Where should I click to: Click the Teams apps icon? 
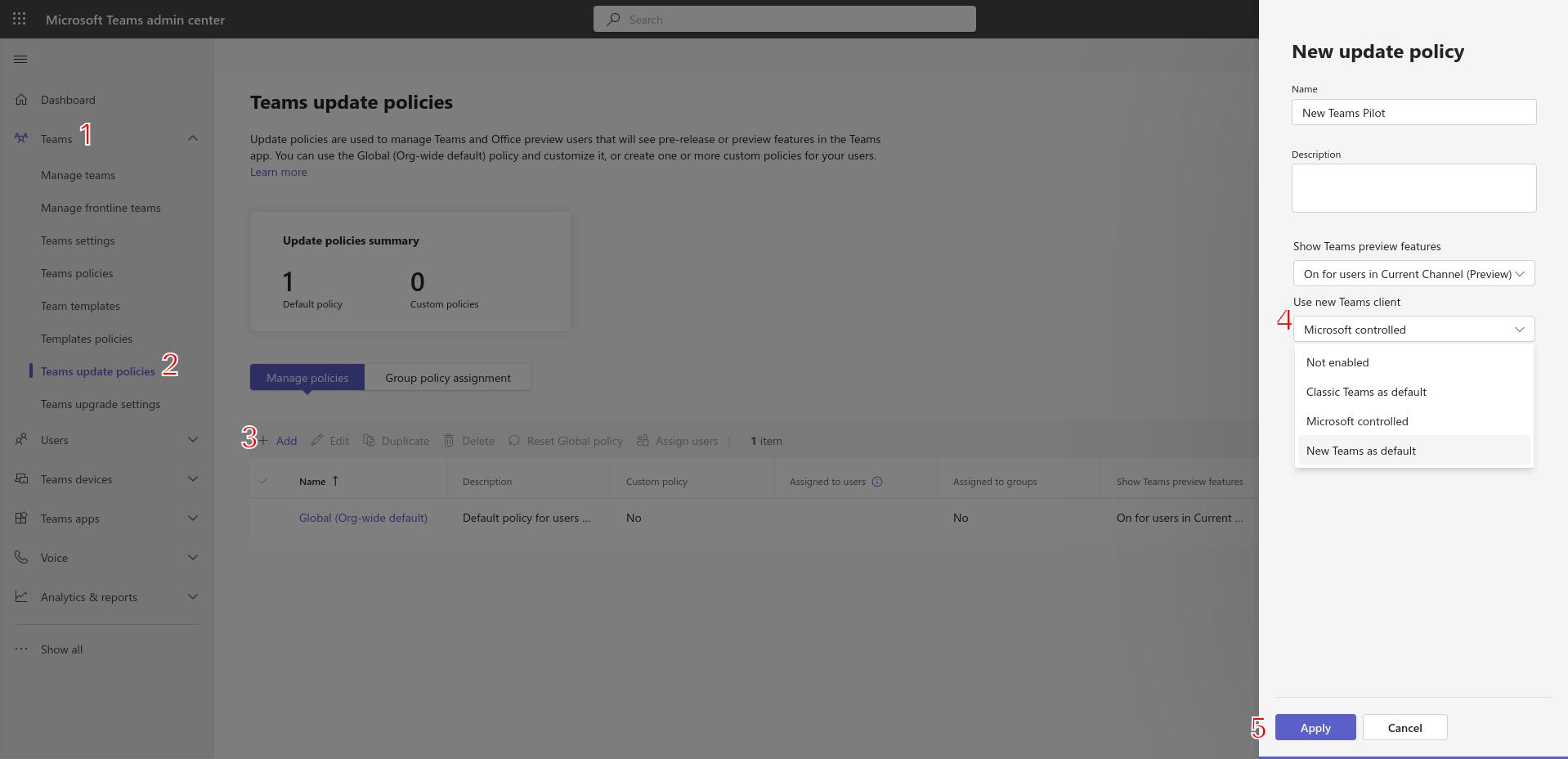tap(21, 519)
